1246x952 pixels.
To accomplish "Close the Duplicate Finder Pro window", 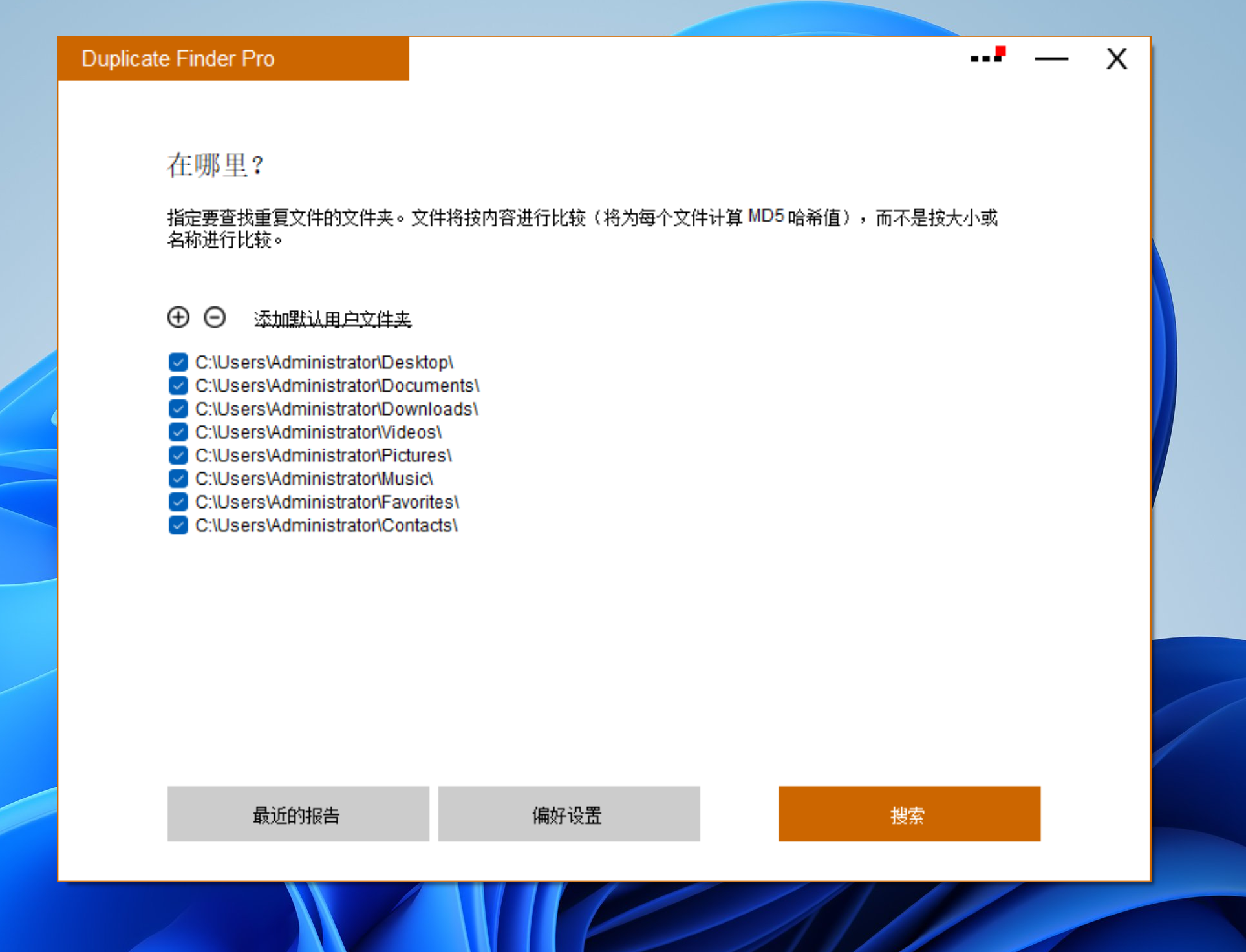I will (x=1116, y=59).
